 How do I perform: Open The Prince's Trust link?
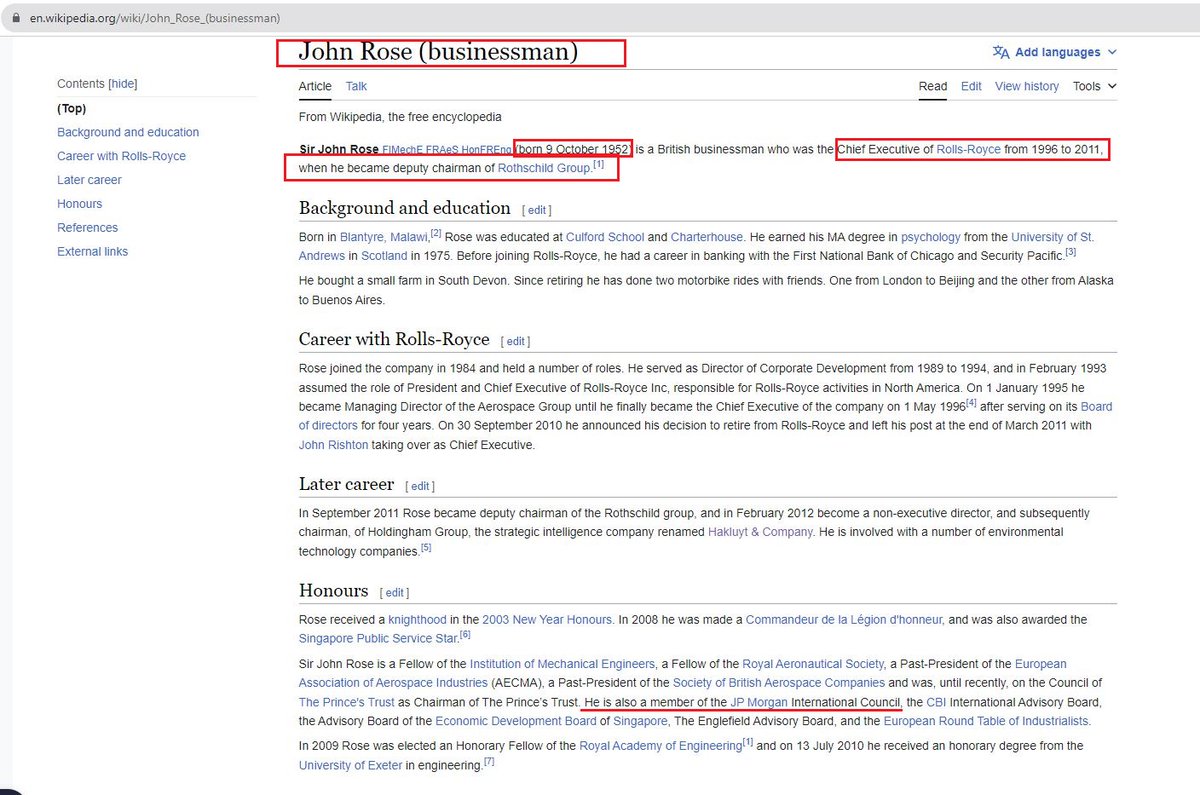point(347,701)
